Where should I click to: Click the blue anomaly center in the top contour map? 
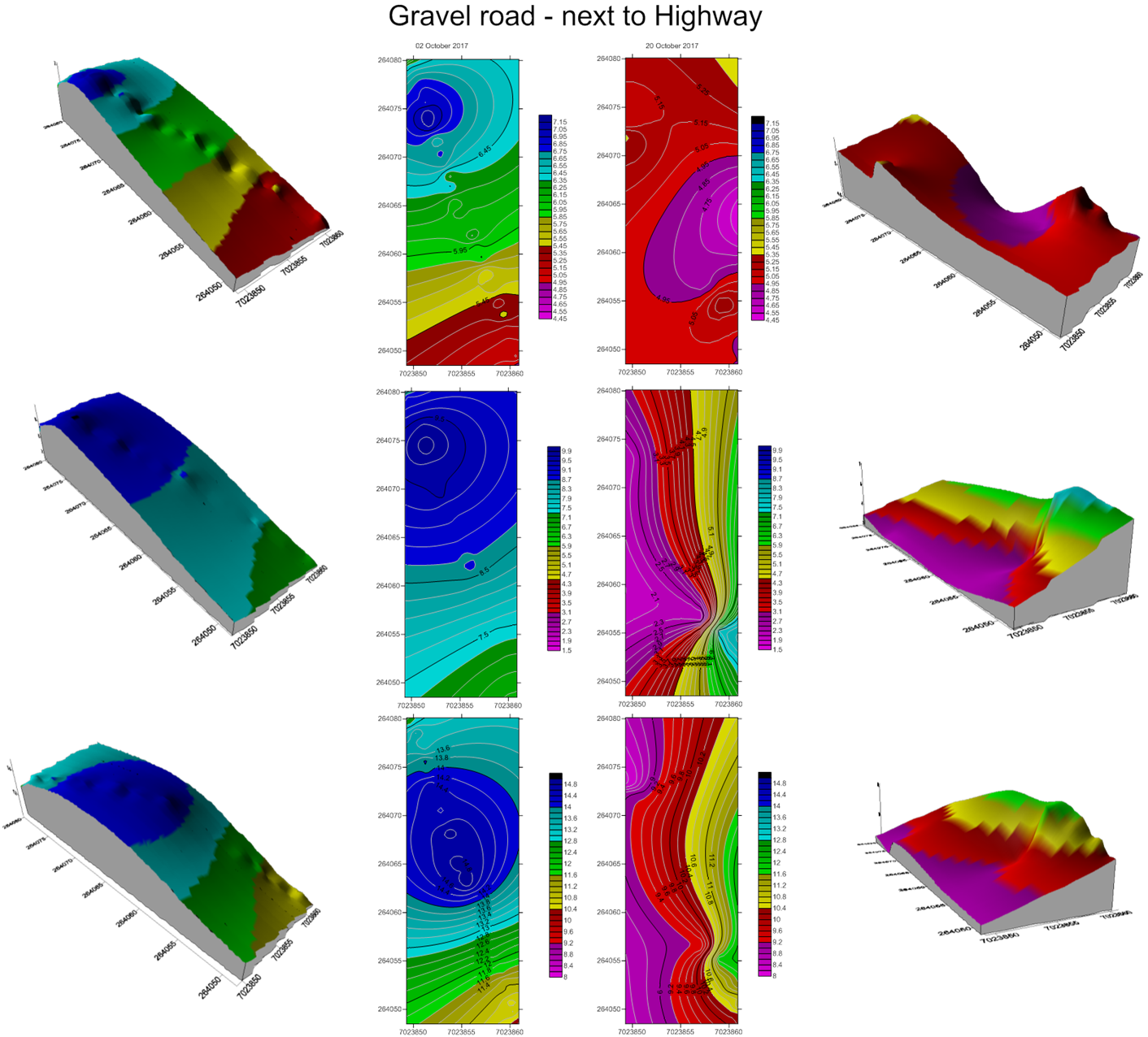click(427, 118)
